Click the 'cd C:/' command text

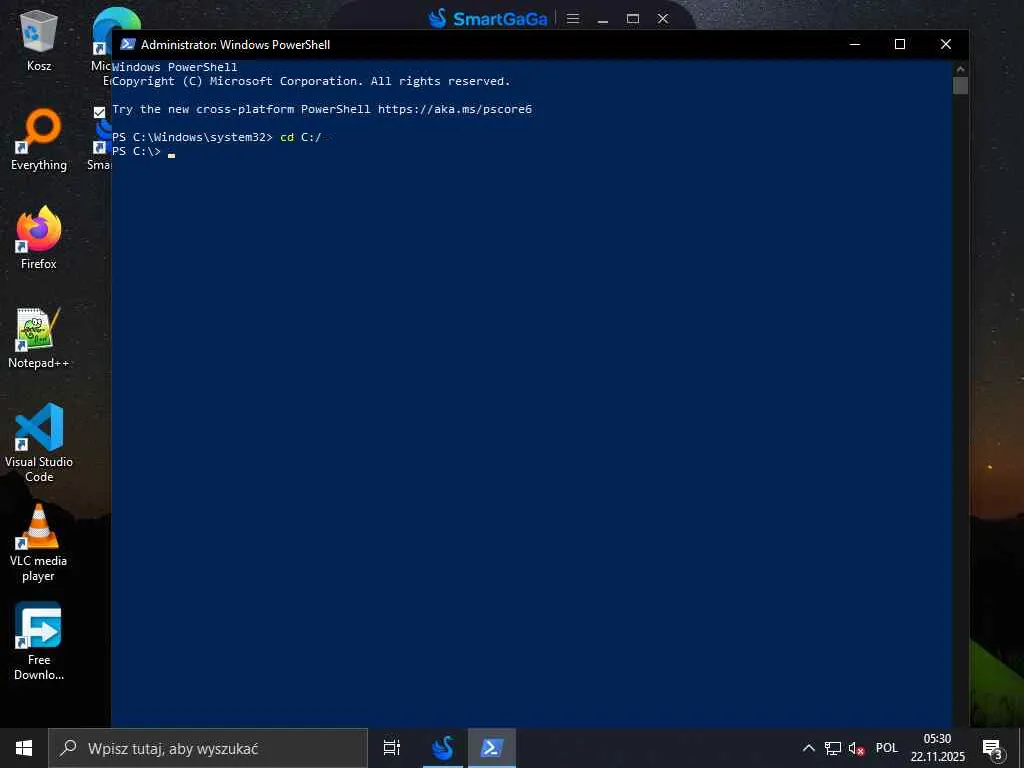300,137
